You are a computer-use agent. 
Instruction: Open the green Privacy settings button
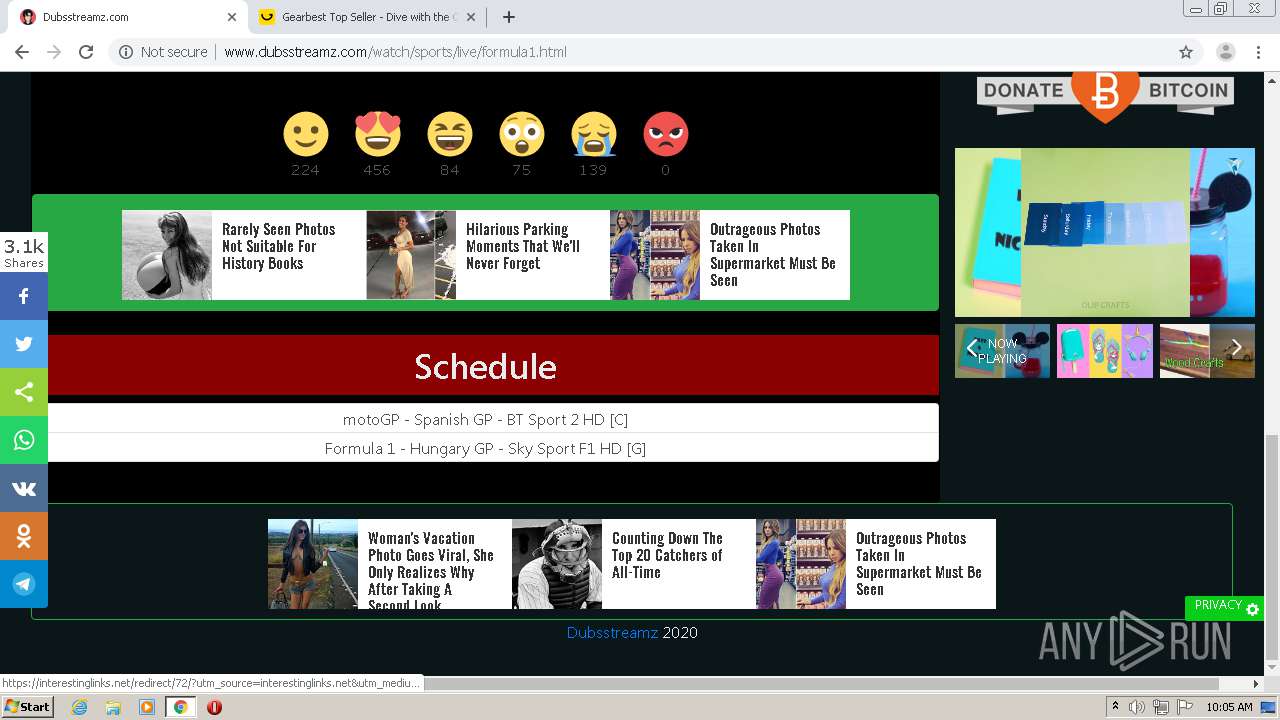click(1224, 607)
